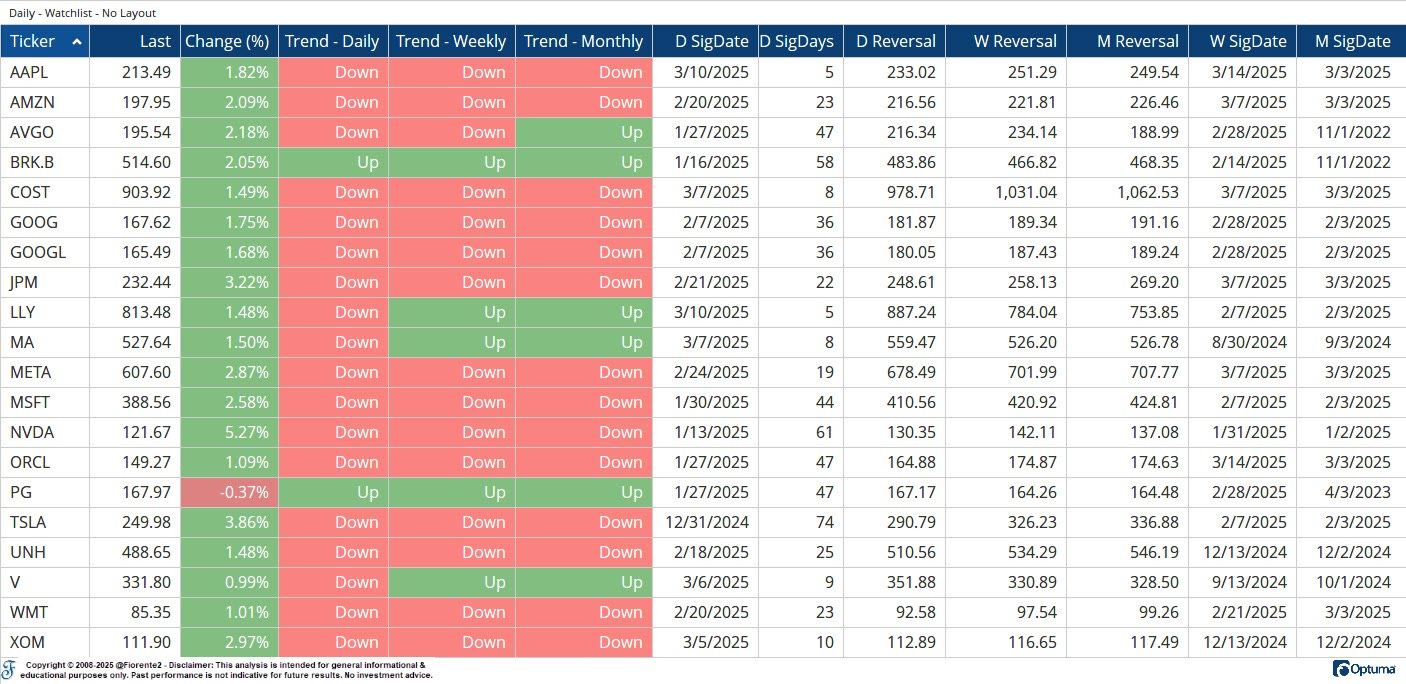
Task: Click the Ticker sort arrow indicator
Action: coord(77,41)
